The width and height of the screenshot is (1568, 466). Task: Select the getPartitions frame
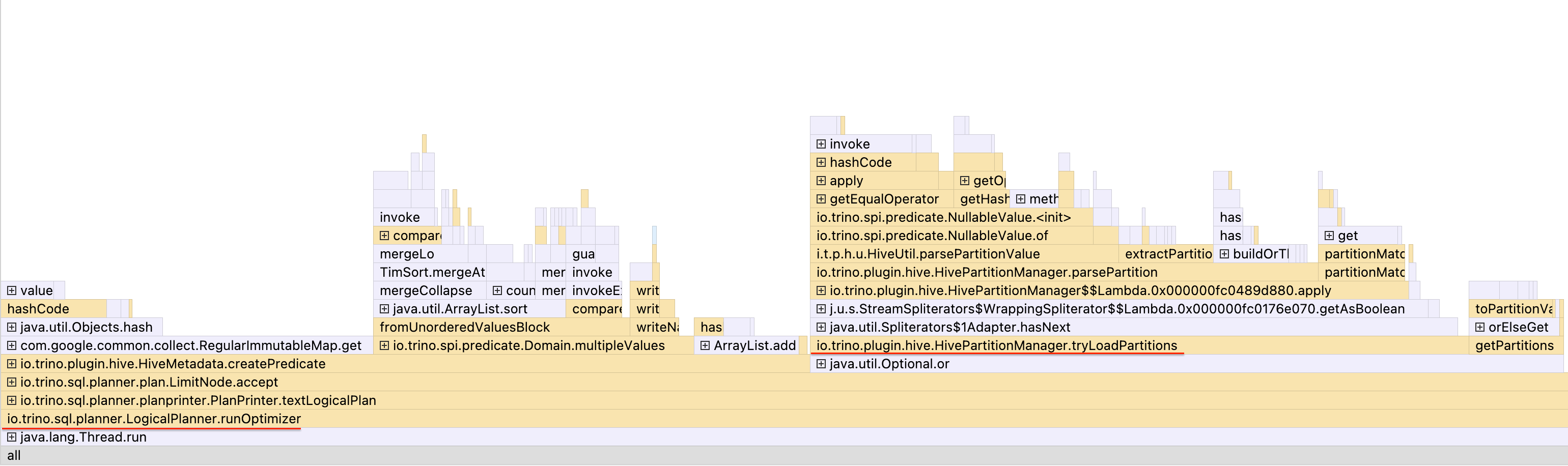[x=1514, y=345]
